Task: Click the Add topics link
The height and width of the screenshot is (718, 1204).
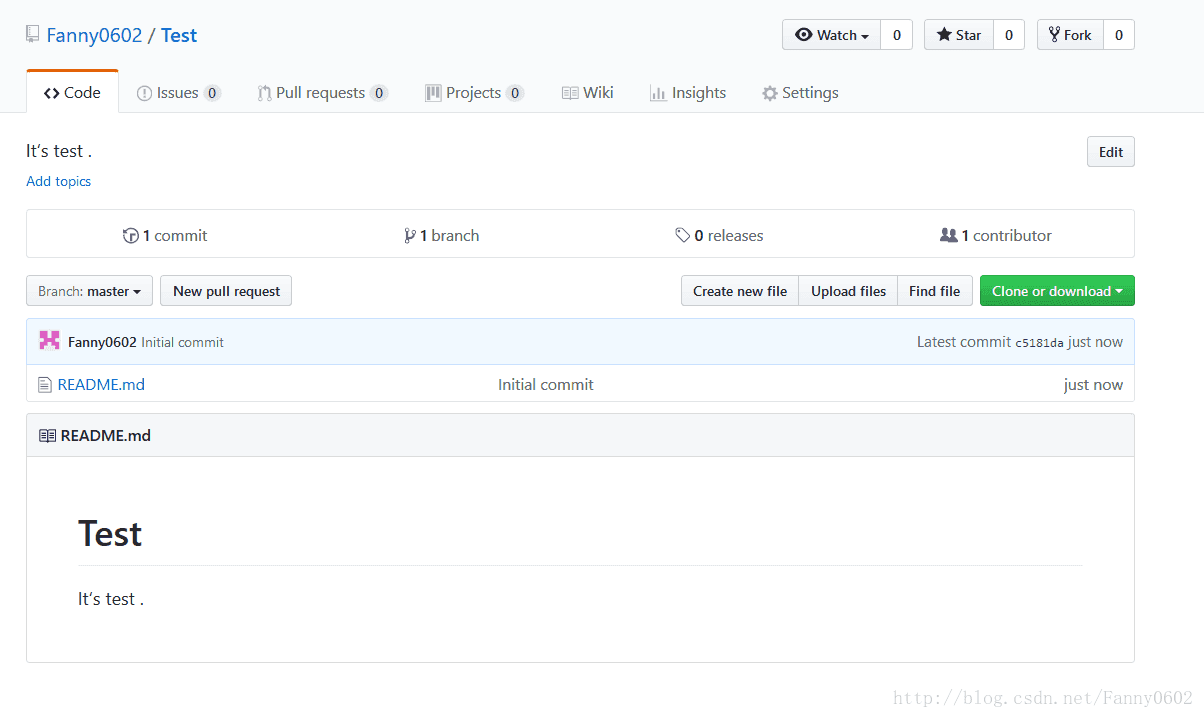Action: 58,181
